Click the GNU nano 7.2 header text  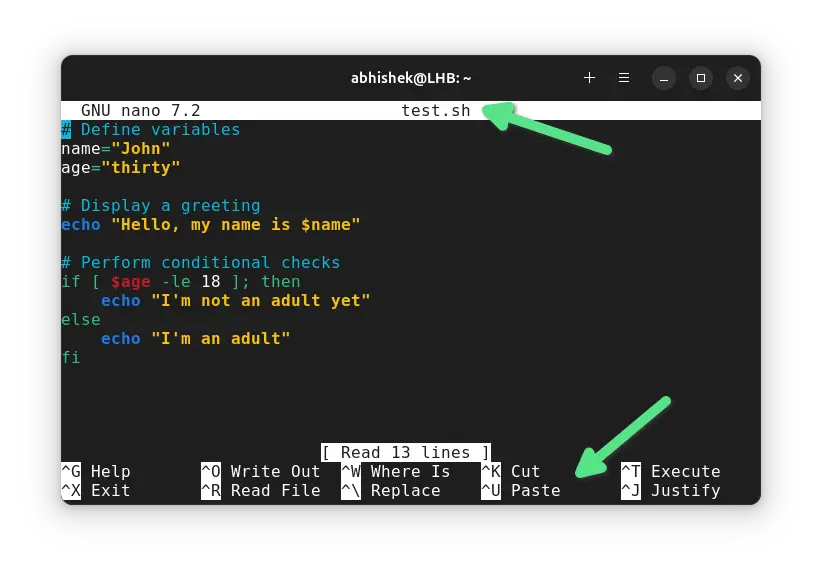tap(140, 111)
